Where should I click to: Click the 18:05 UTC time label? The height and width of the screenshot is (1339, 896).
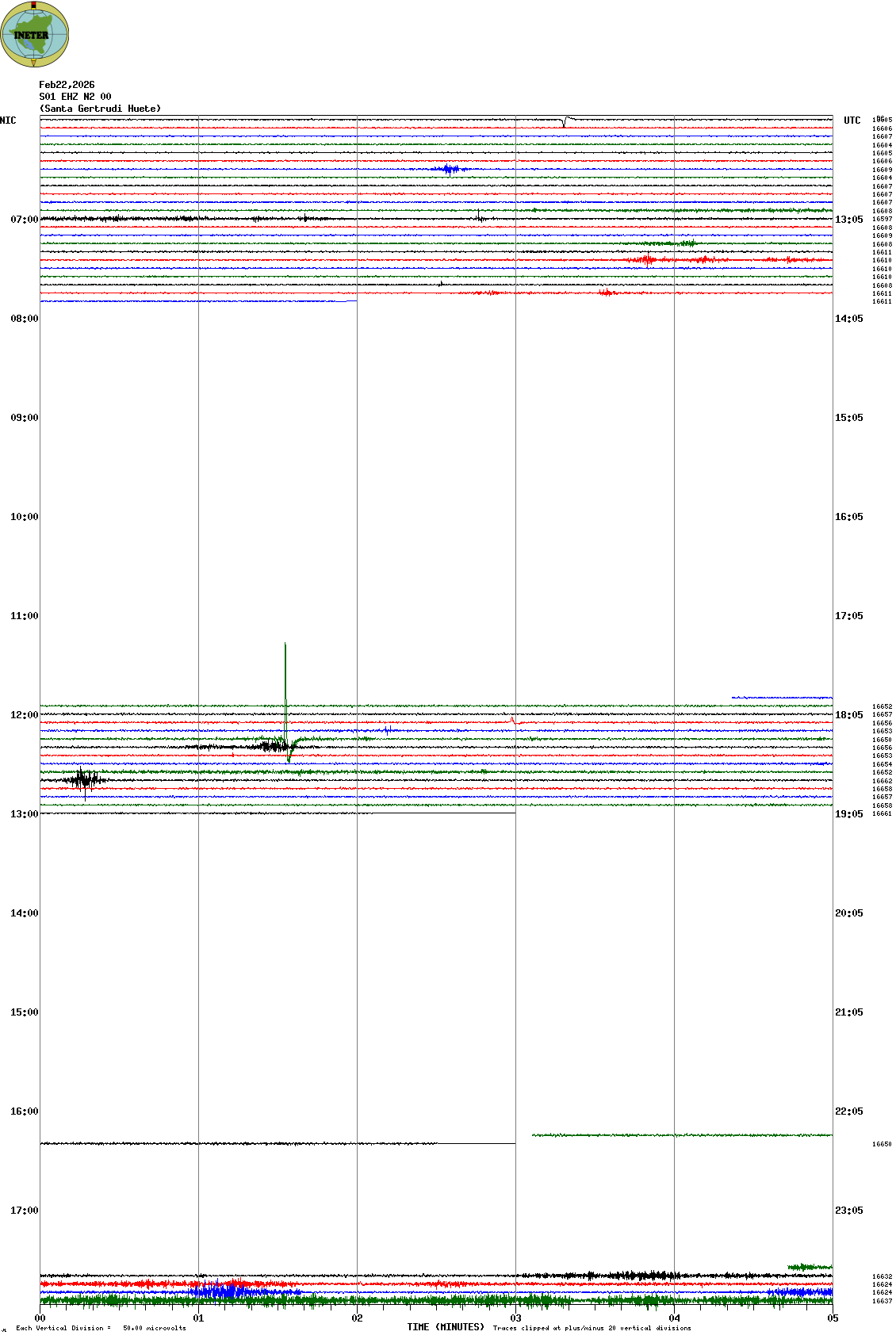pyautogui.click(x=848, y=715)
